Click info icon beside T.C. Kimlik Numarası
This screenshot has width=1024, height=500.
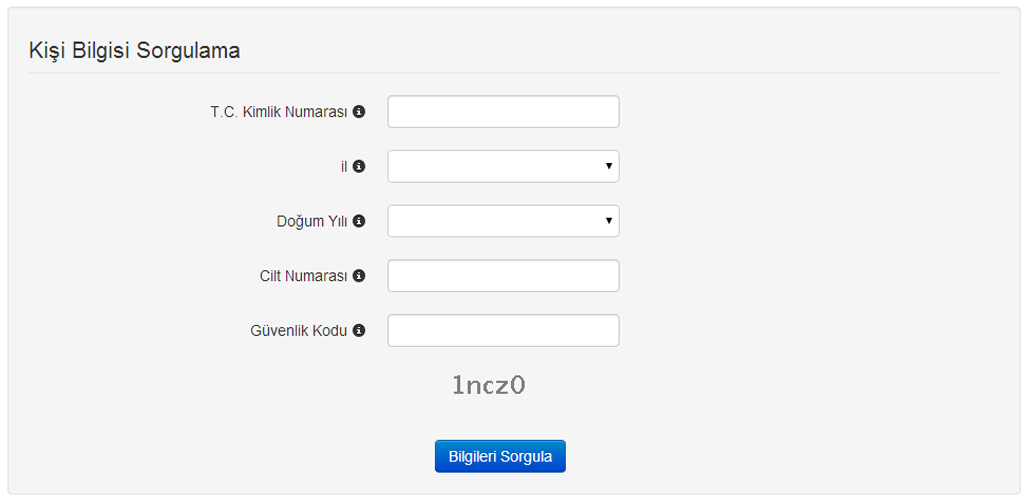tap(359, 112)
